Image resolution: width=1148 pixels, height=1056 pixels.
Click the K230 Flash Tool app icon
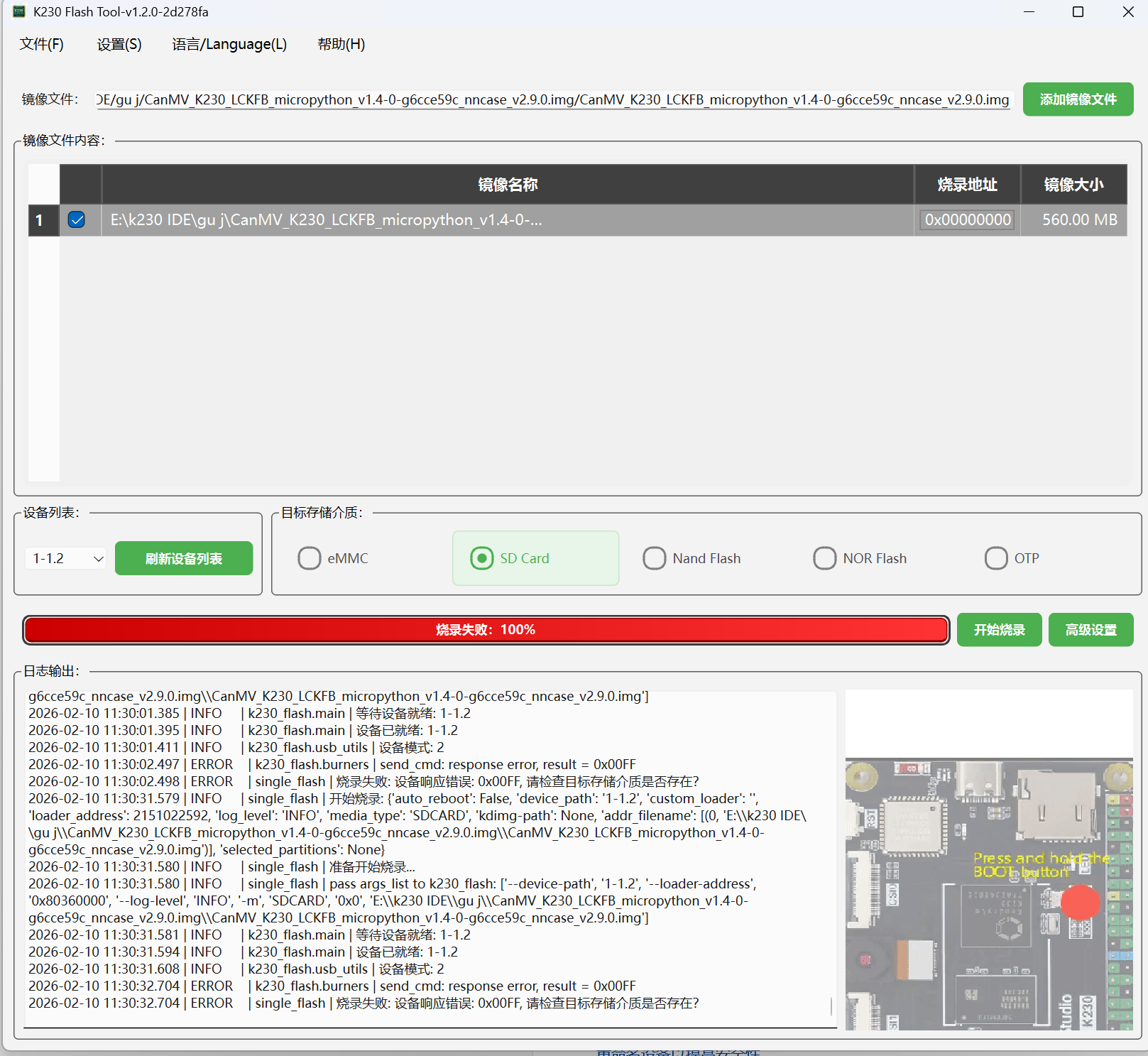[x=19, y=12]
